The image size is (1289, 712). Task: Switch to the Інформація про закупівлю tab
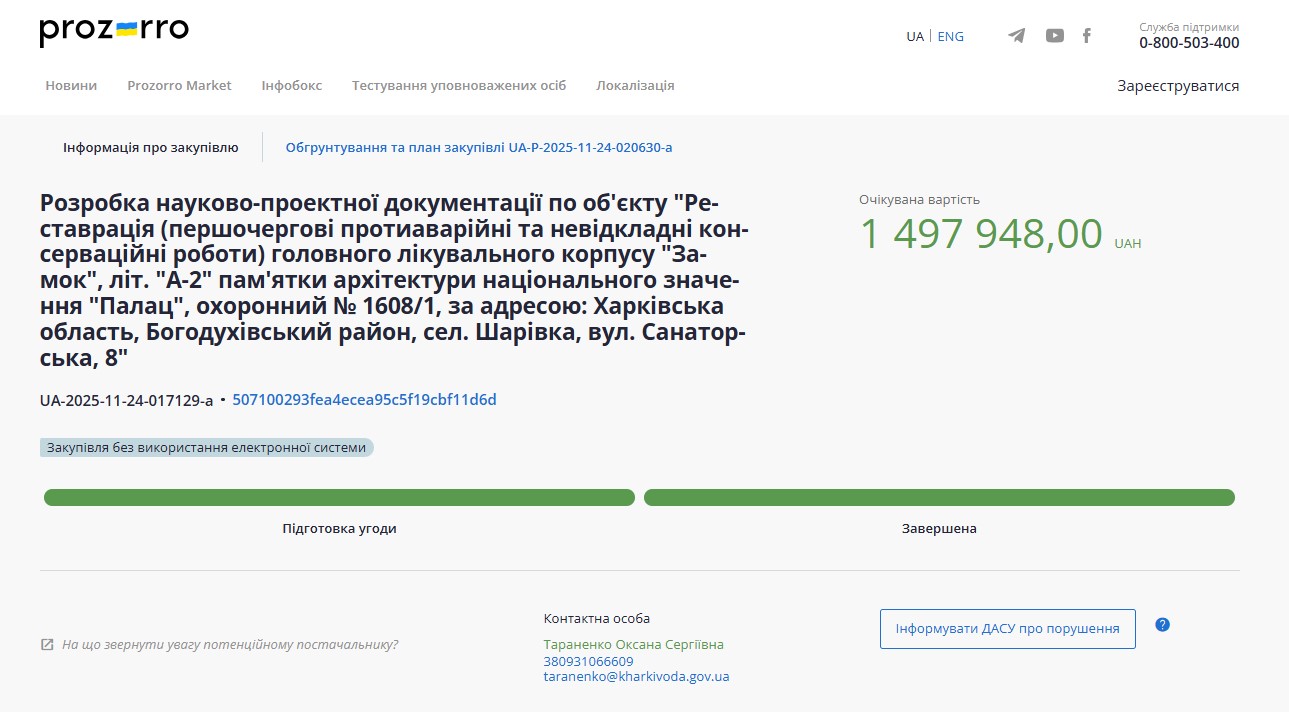tap(150, 146)
